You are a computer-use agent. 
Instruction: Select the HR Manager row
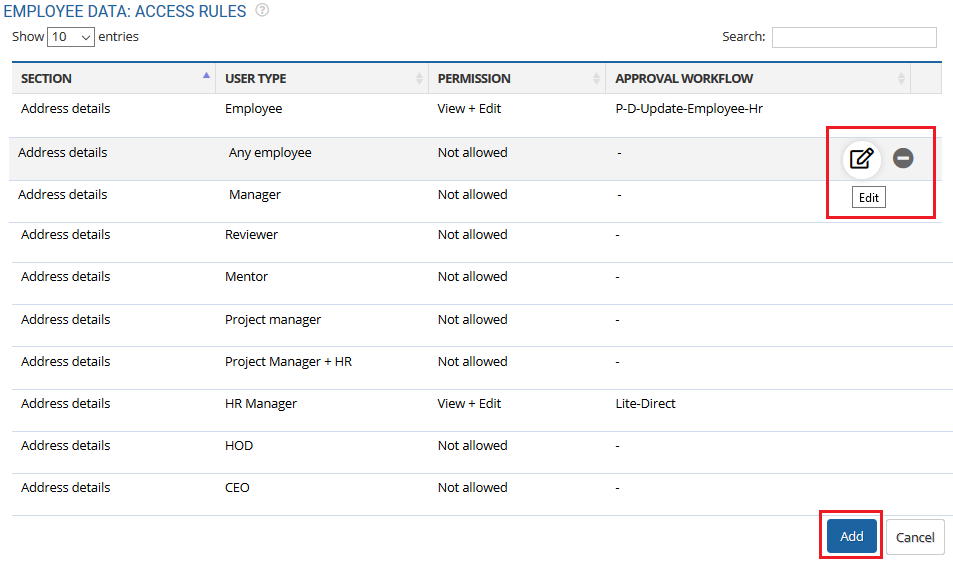(x=261, y=404)
